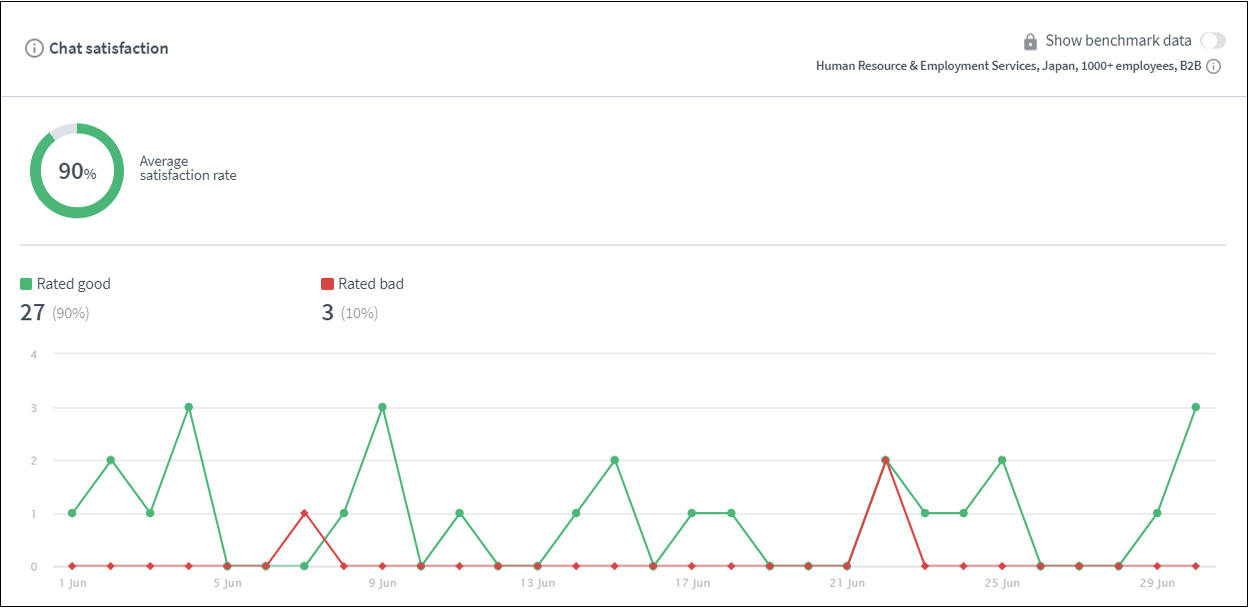The width and height of the screenshot is (1248, 608).
Task: Click the green data point on 4 Jun
Action: click(188, 407)
